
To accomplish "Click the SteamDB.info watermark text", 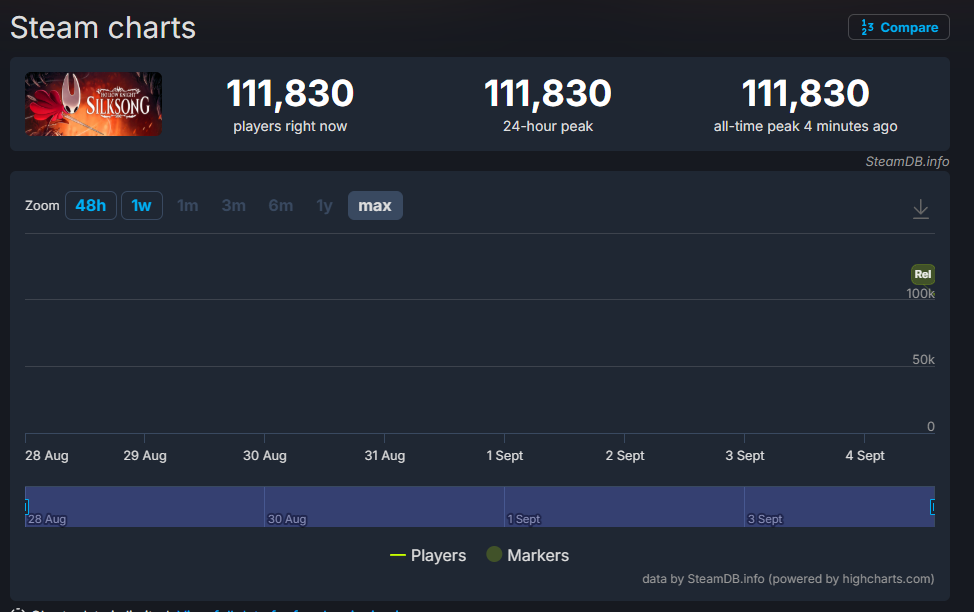I will 907,162.
